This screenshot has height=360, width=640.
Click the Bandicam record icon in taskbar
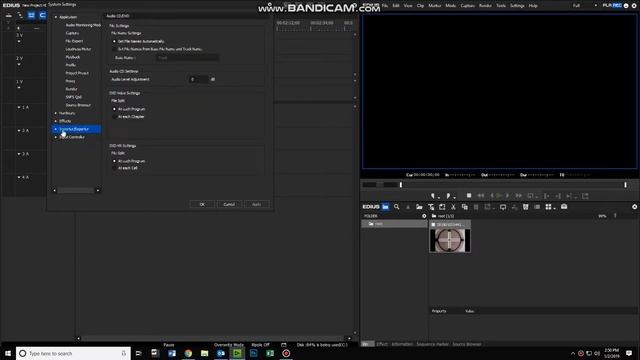pyautogui.click(x=286, y=353)
